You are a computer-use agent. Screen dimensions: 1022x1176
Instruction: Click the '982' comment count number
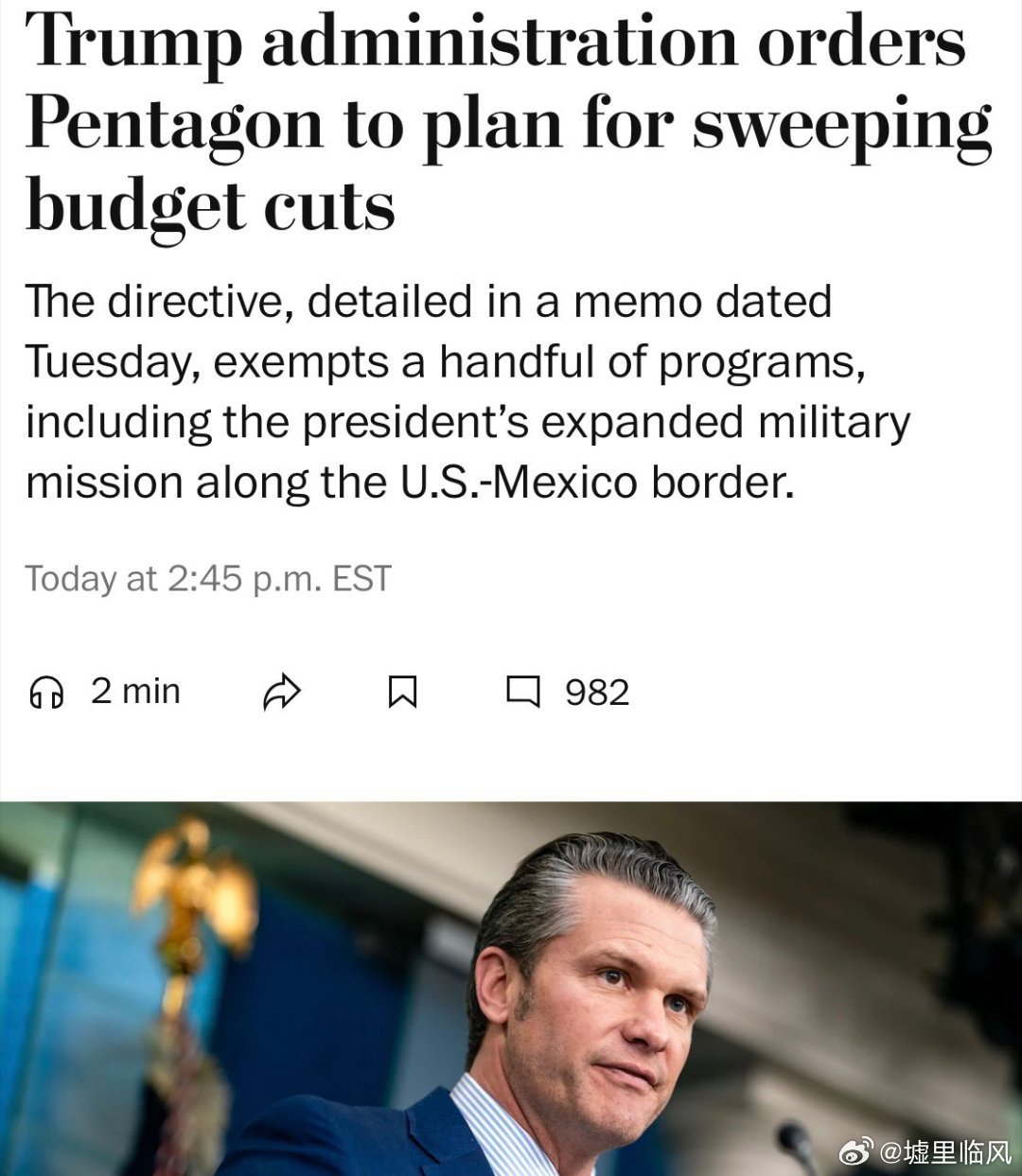click(597, 693)
